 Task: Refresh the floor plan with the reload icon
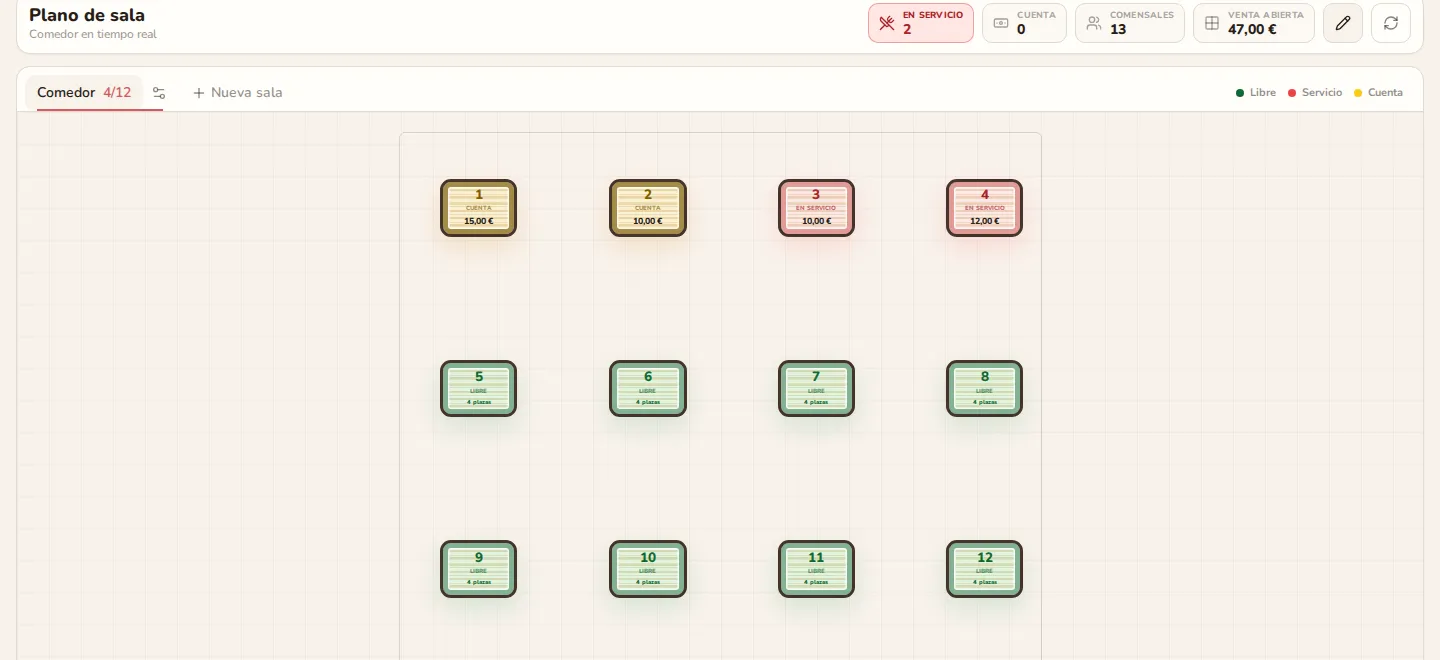tap(1391, 23)
